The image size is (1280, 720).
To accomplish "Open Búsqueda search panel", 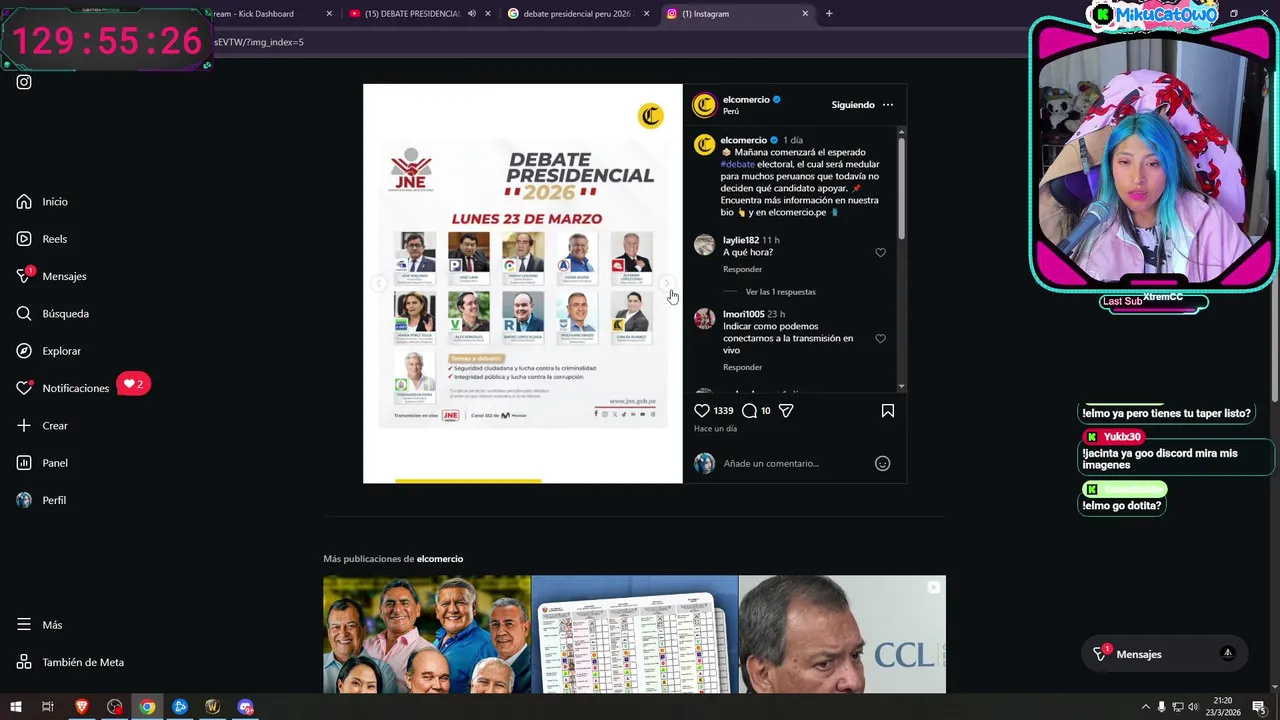I will coord(53,314).
